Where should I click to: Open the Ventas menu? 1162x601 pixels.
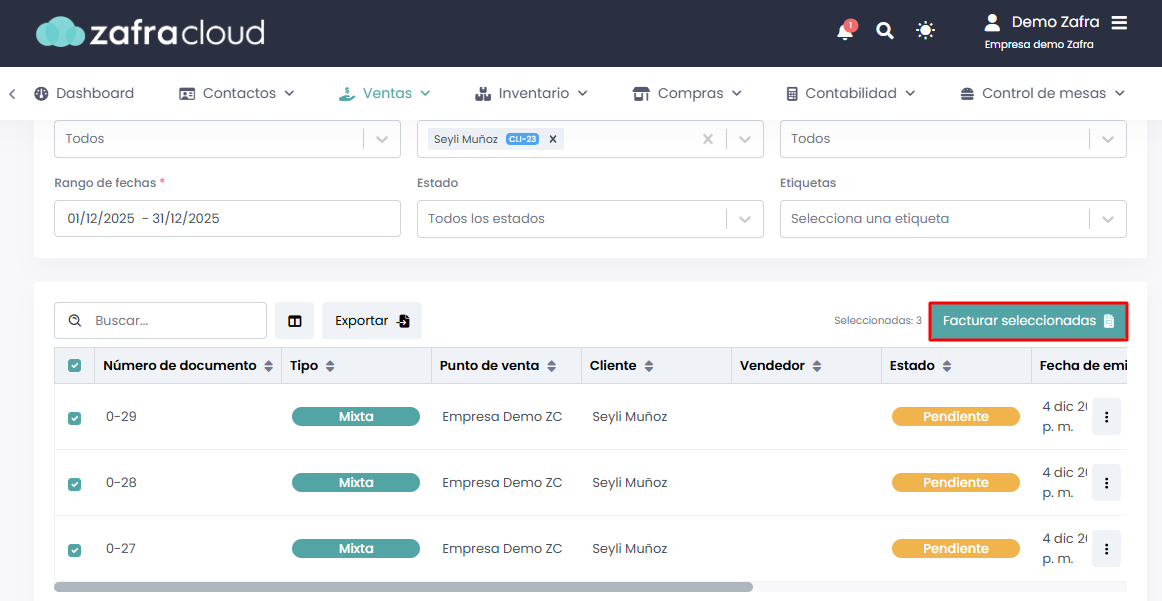[385, 93]
